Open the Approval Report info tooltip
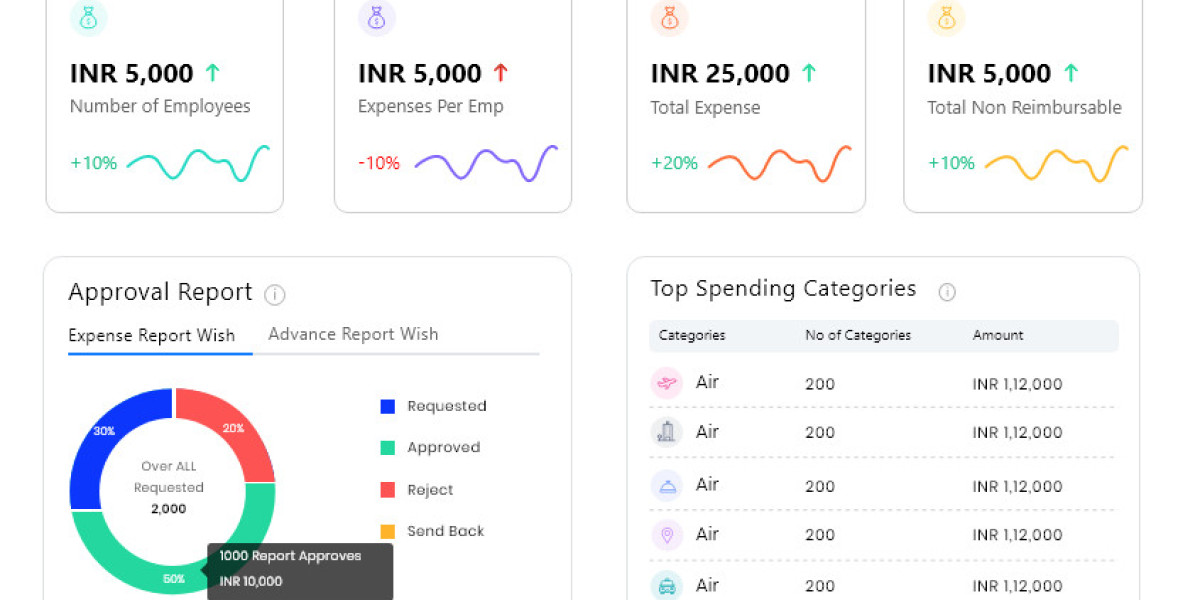The height and width of the screenshot is (600, 1200). point(274,294)
